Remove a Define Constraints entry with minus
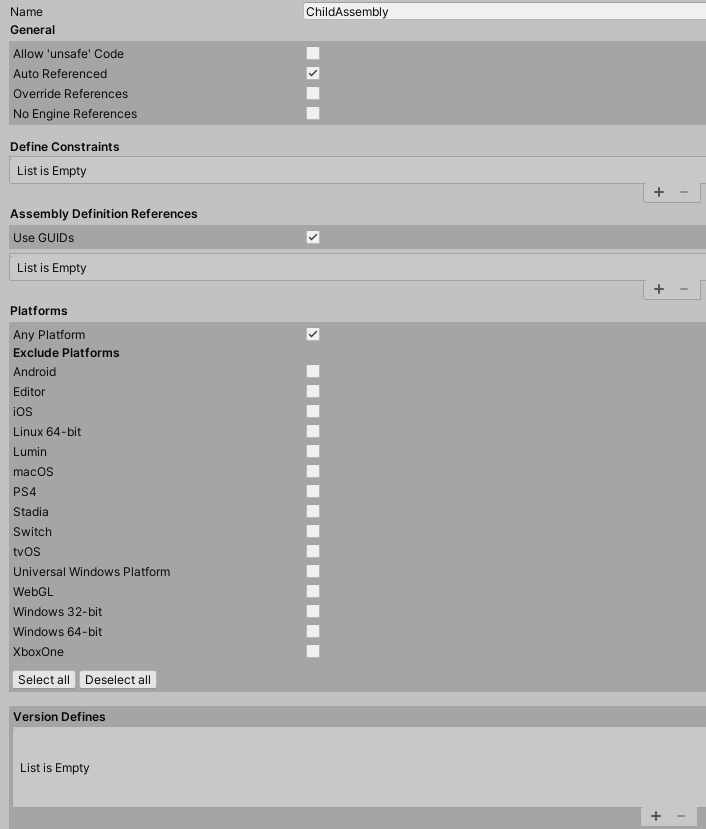This screenshot has height=829, width=706. [684, 192]
